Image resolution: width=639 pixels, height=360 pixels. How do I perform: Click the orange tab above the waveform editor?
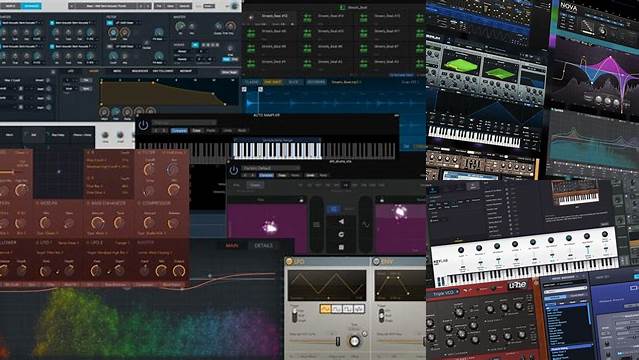273,82
